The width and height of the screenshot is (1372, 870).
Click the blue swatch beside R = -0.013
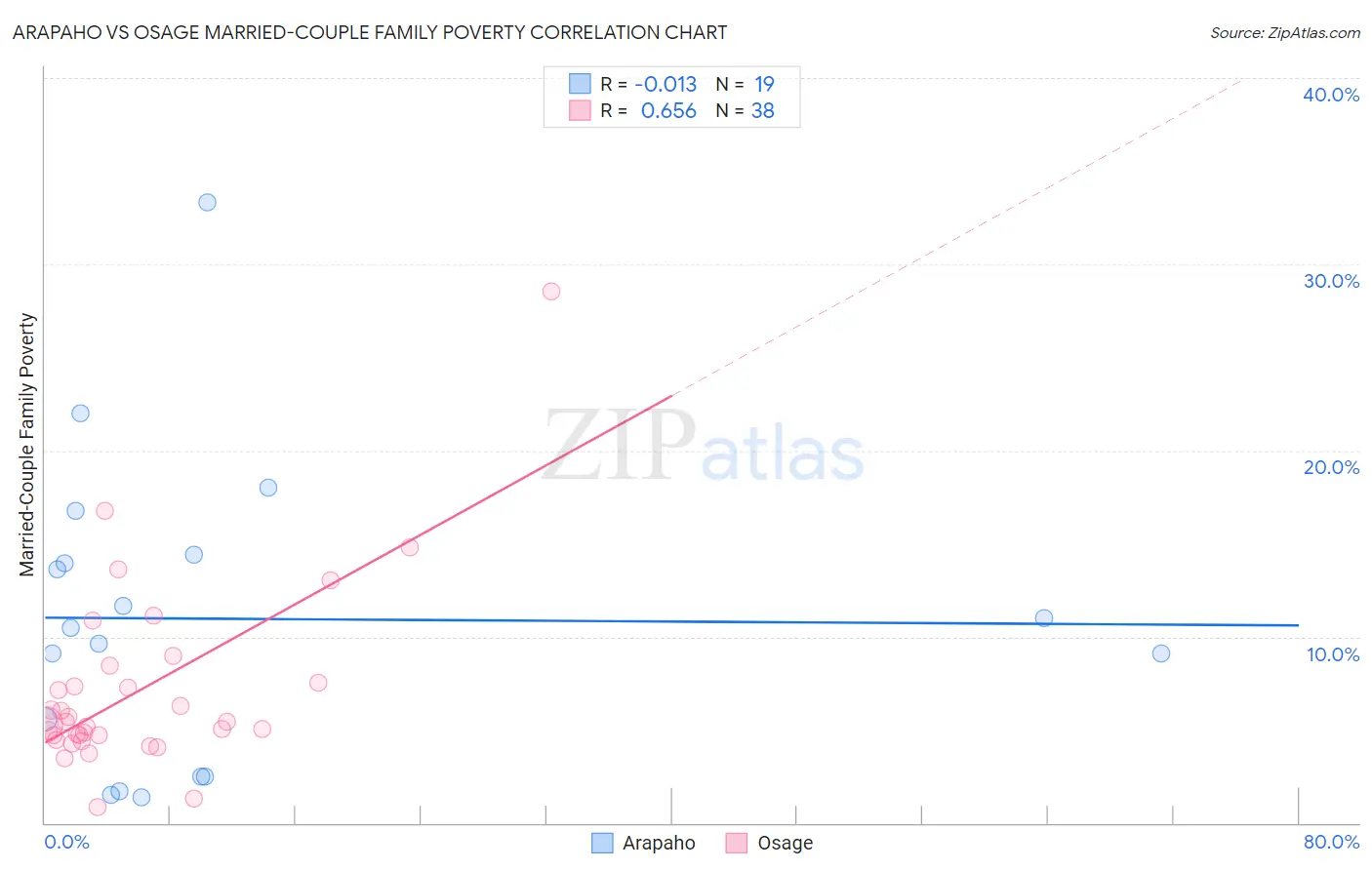580,84
